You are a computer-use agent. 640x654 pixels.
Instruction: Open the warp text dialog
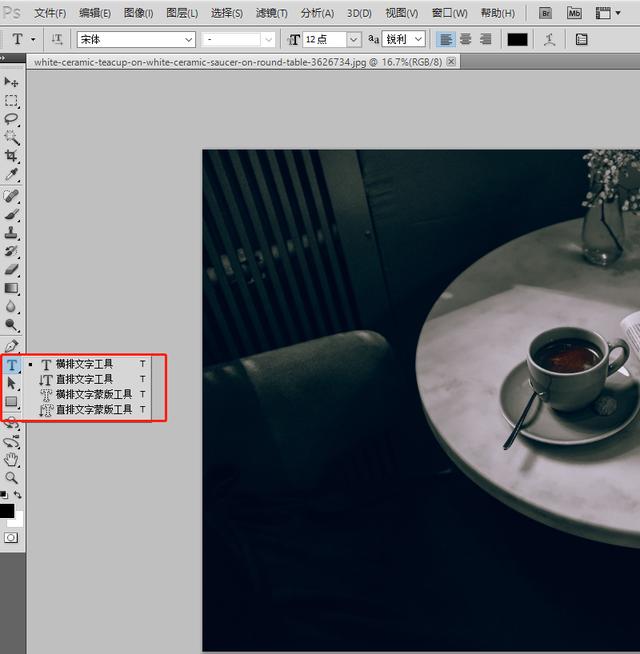(x=549, y=40)
